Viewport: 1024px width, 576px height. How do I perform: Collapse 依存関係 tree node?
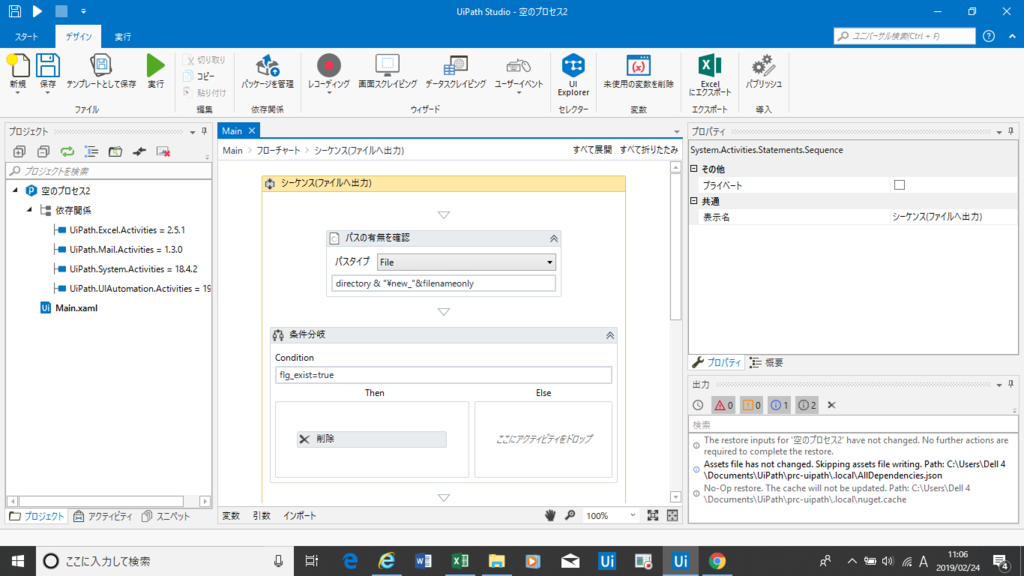click(29, 210)
